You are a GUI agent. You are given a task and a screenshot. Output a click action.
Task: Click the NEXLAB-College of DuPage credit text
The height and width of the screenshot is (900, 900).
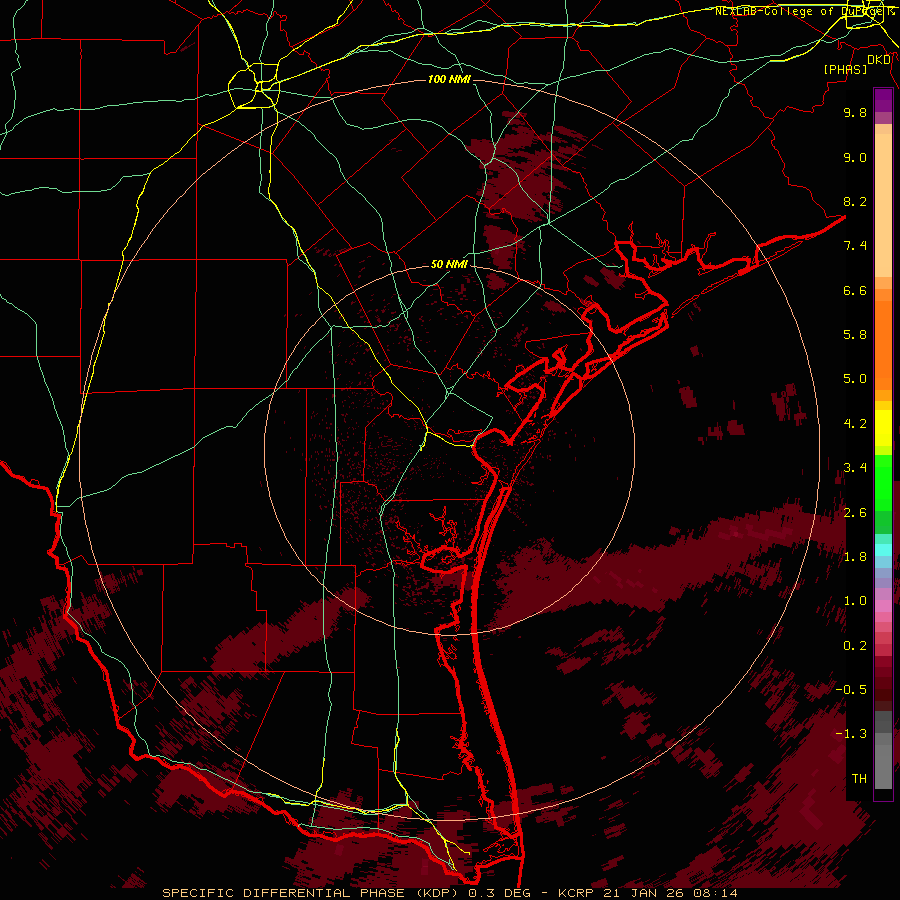coord(800,11)
